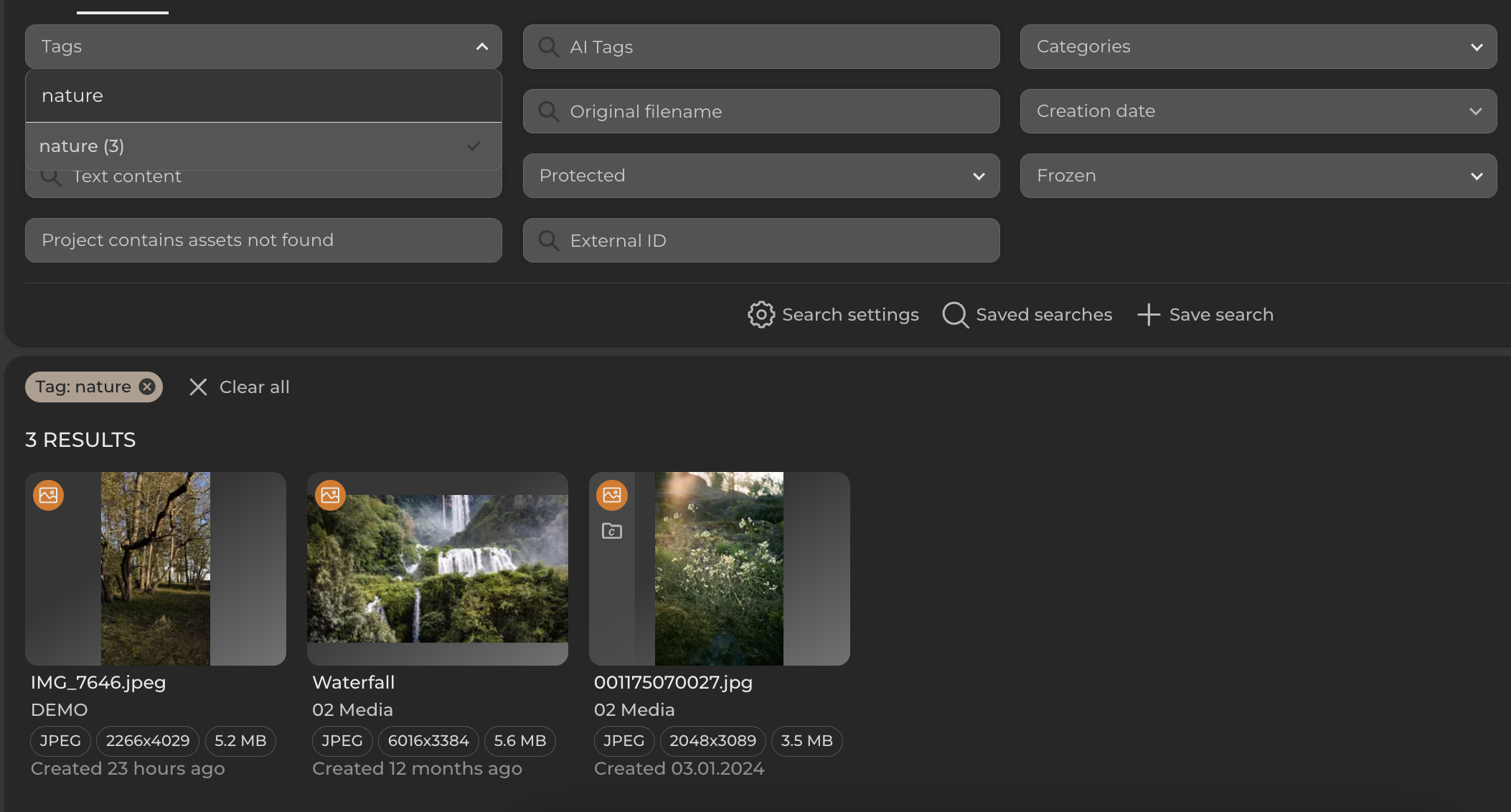The image size is (1511, 812).
Task: Click image type badge on 001175070027.jpg
Action: pyautogui.click(x=612, y=496)
